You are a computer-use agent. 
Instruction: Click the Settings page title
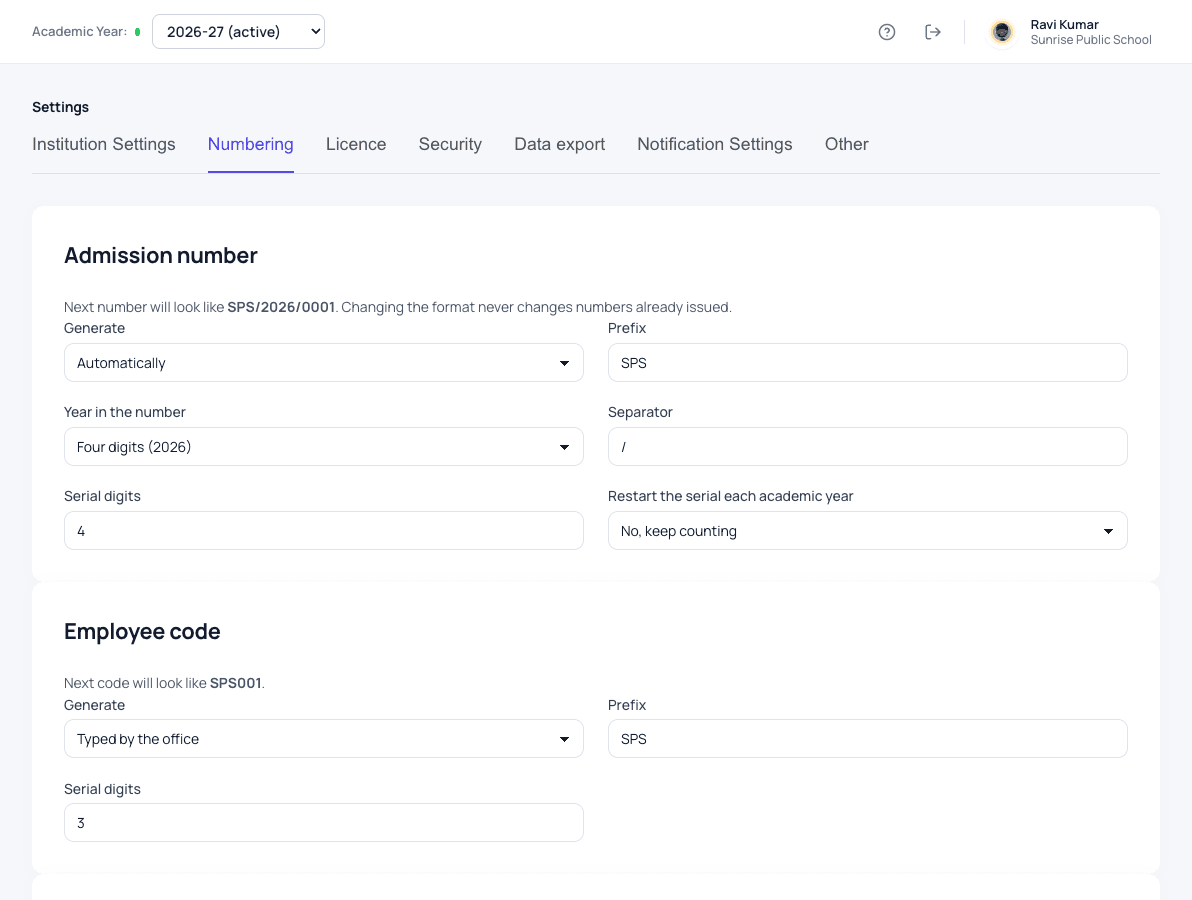[60, 107]
